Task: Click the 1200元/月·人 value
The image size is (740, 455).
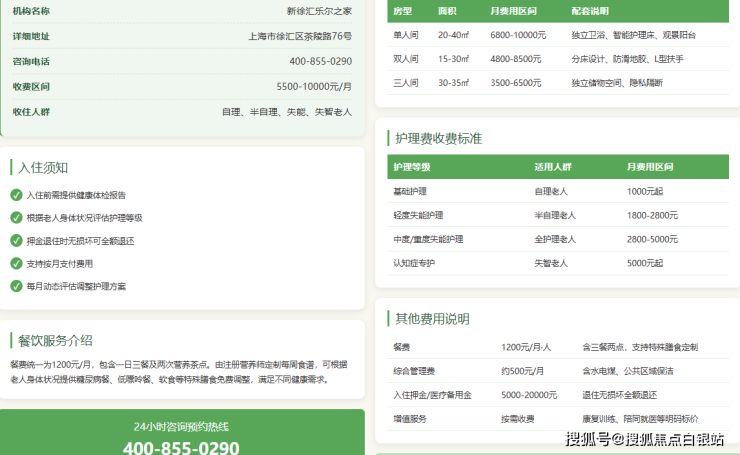Action: tap(526, 347)
